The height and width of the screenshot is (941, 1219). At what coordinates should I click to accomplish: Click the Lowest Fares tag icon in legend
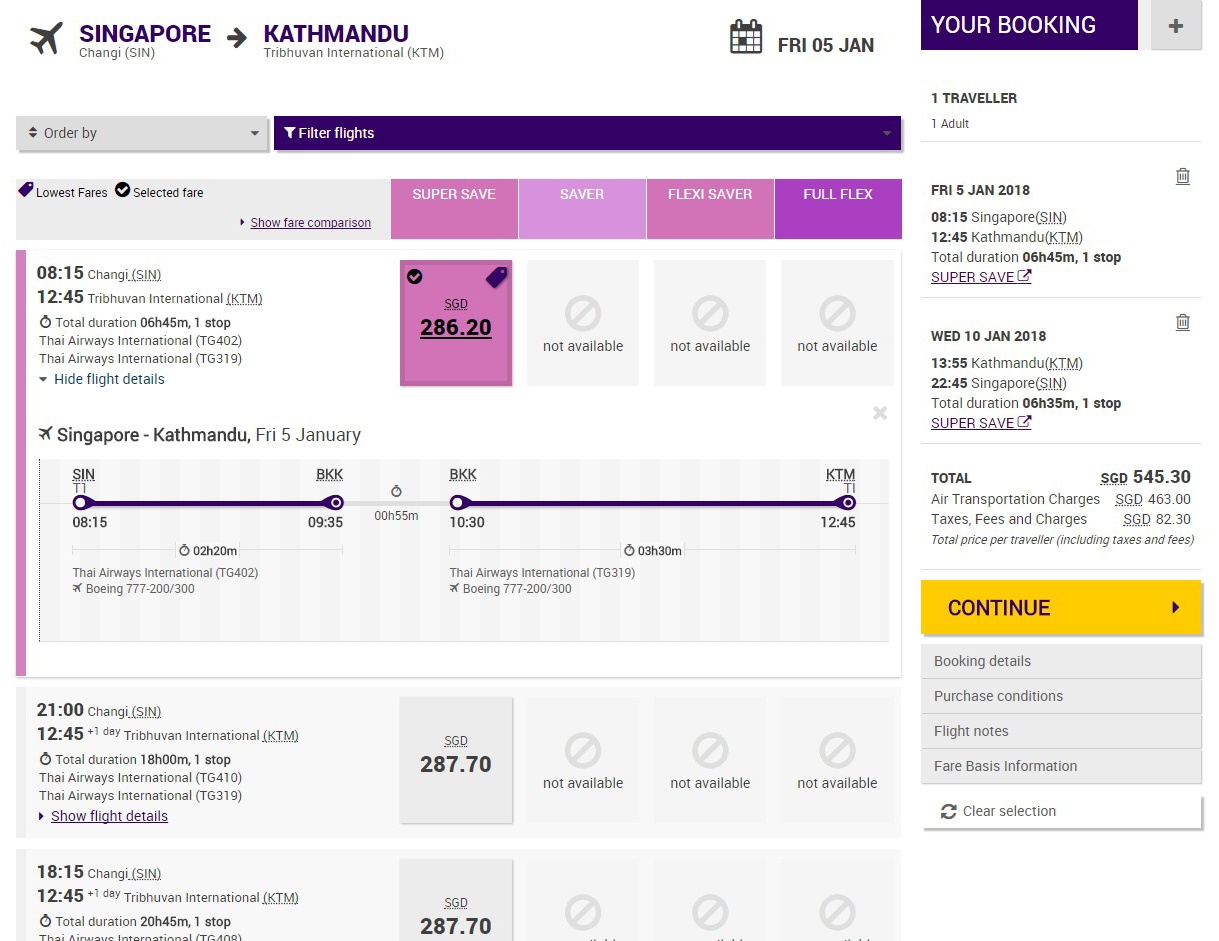(26, 190)
